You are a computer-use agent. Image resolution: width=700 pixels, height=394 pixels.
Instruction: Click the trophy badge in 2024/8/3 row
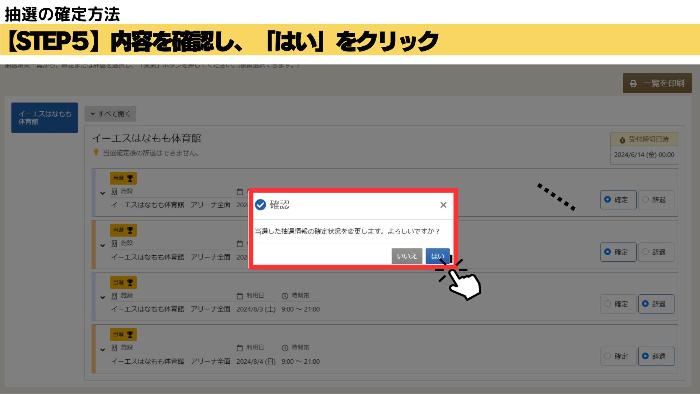pos(123,282)
